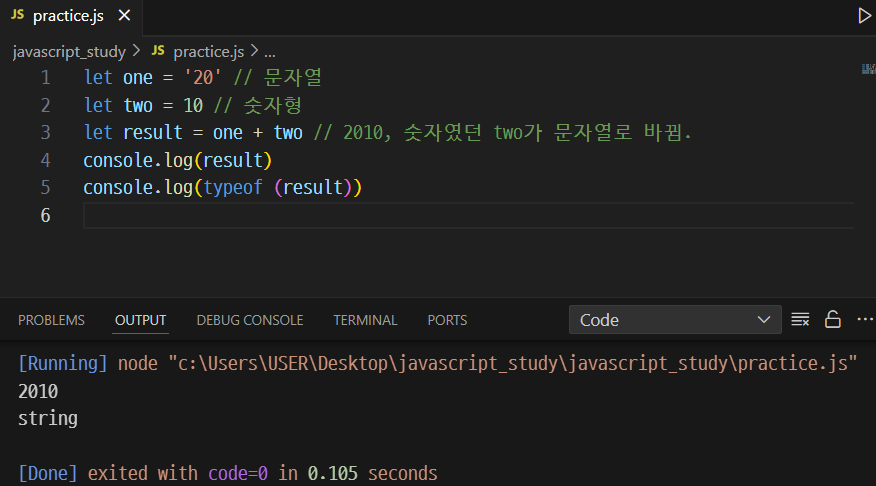Open the breadcrumb ellipsis symbol item
The image size is (876, 486).
point(270,52)
